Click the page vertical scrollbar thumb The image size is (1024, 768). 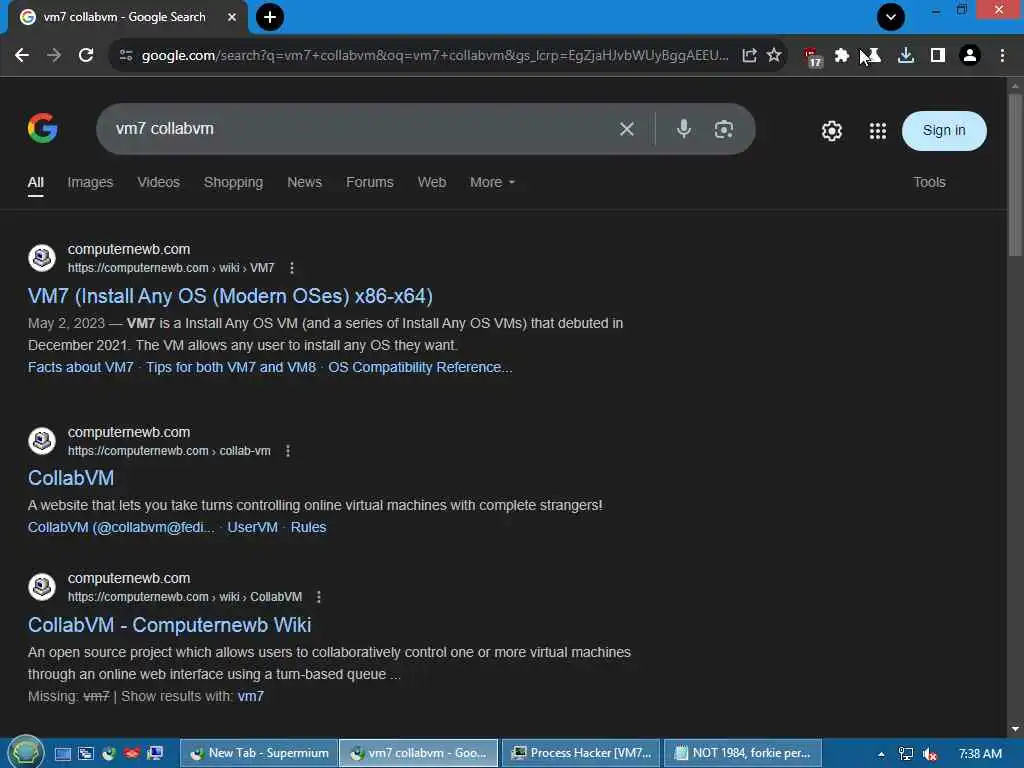[1014, 175]
